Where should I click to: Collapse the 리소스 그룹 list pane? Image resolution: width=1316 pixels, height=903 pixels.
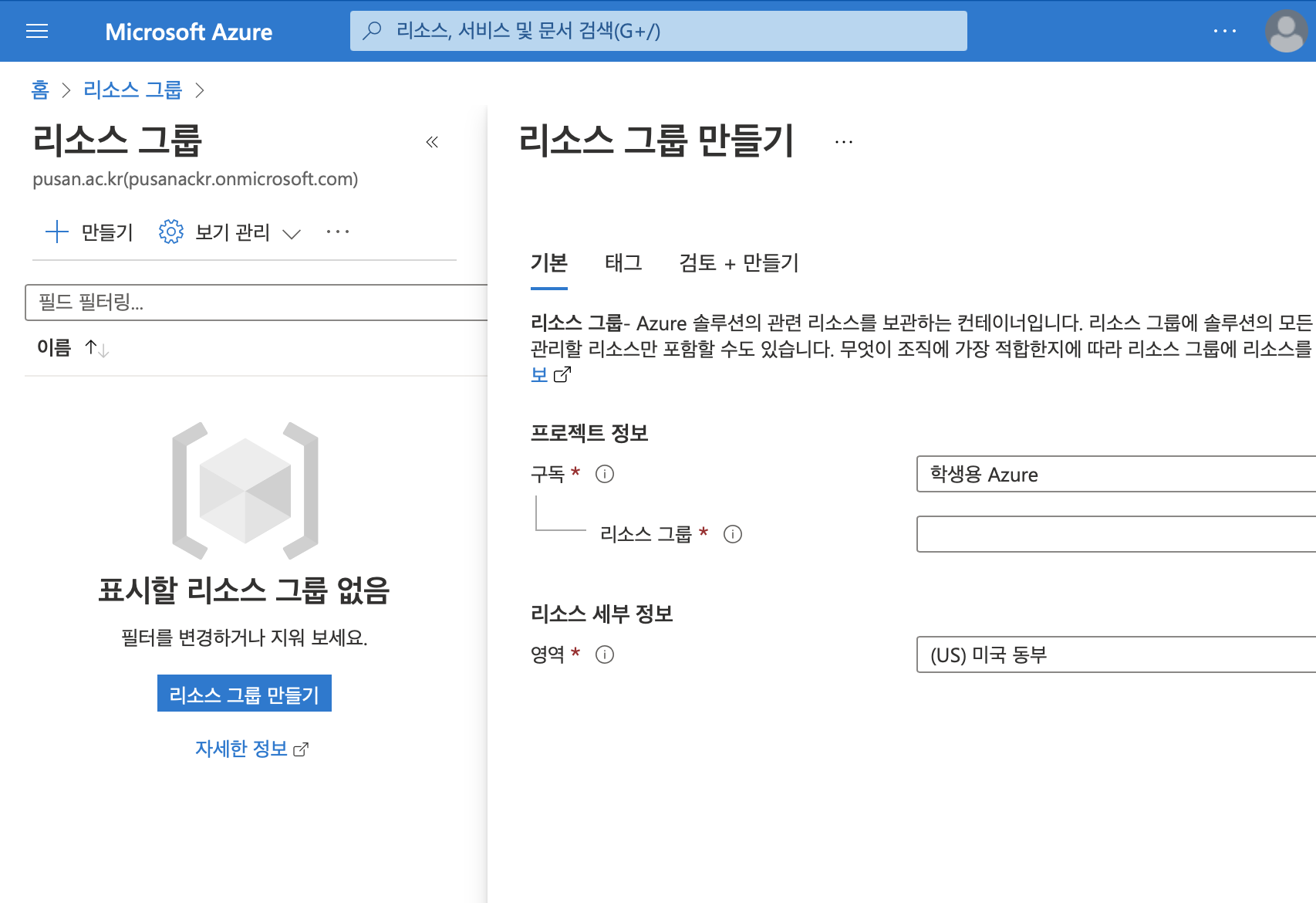coord(432,142)
